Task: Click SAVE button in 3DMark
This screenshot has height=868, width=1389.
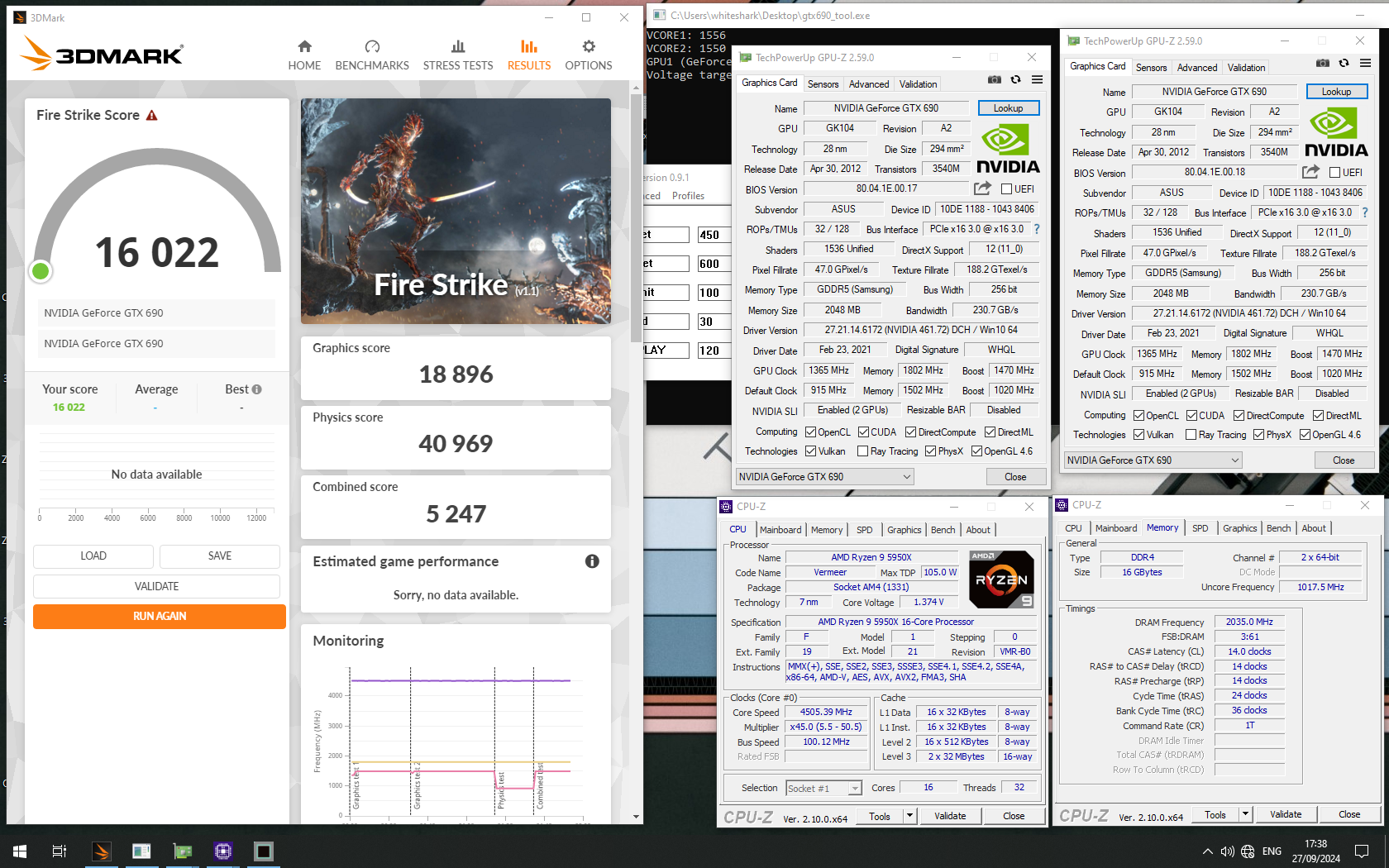Action: [220, 556]
